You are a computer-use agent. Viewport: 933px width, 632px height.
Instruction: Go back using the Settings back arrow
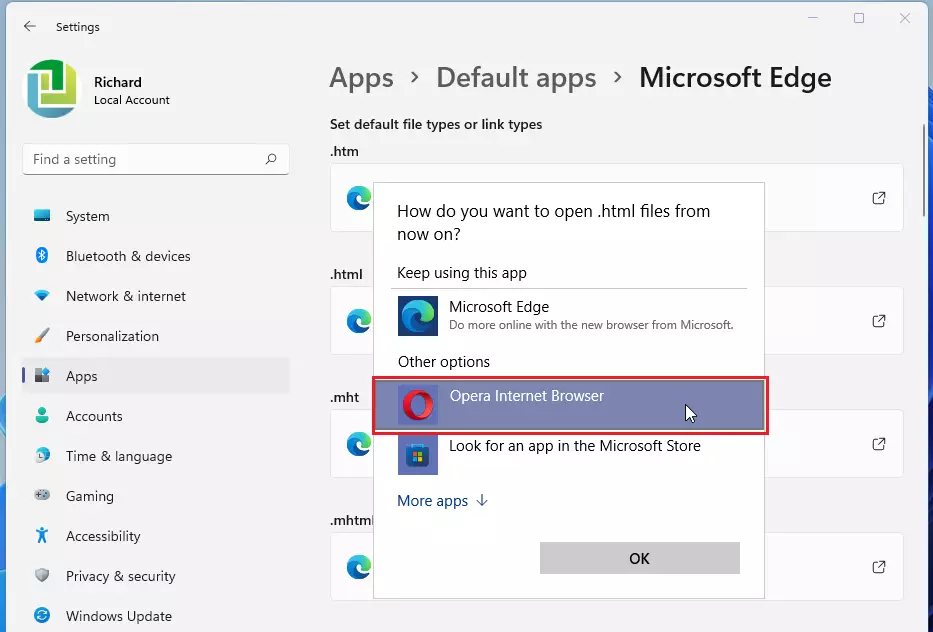(30, 26)
